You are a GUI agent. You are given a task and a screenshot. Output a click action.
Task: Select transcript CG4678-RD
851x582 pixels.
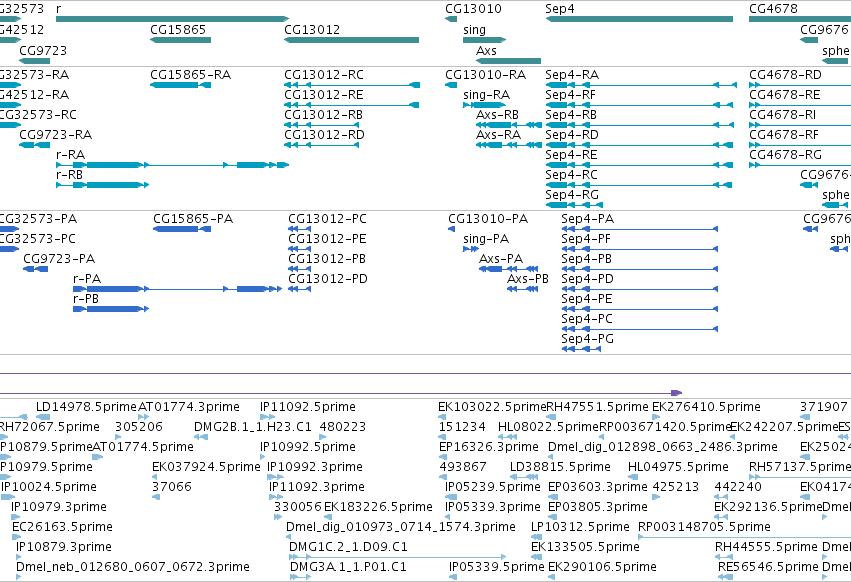pos(800,85)
